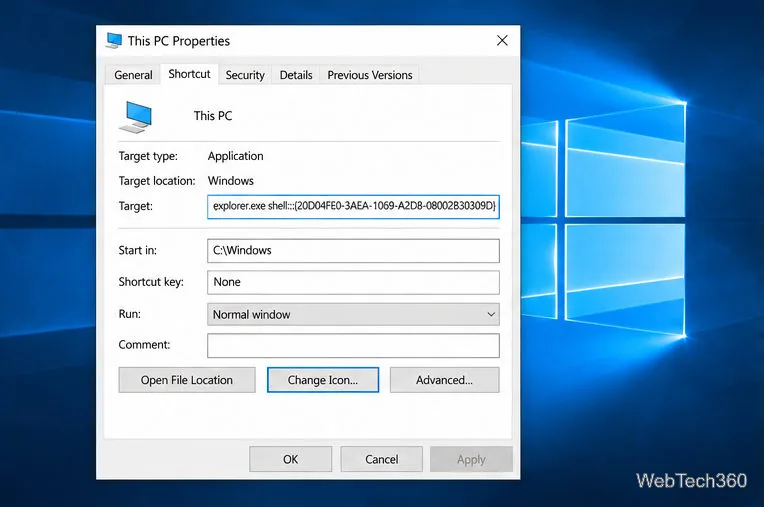
Task: Go to the Details tab
Action: tap(296, 75)
